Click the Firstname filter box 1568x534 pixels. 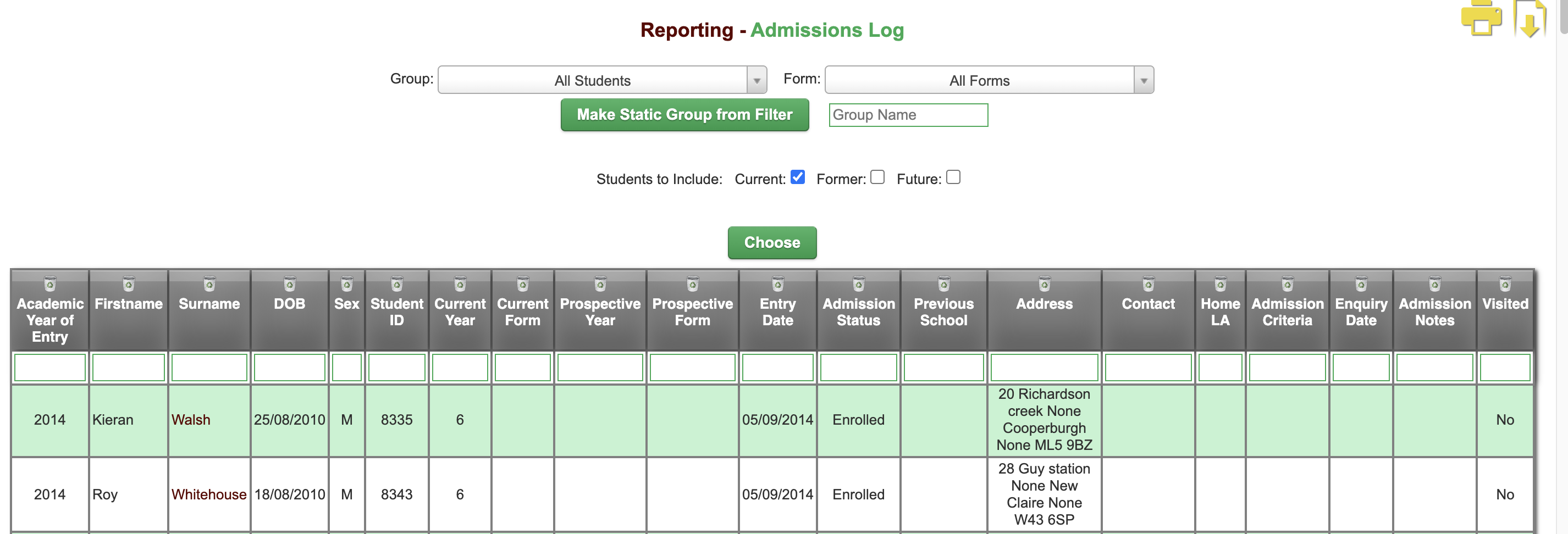click(129, 368)
